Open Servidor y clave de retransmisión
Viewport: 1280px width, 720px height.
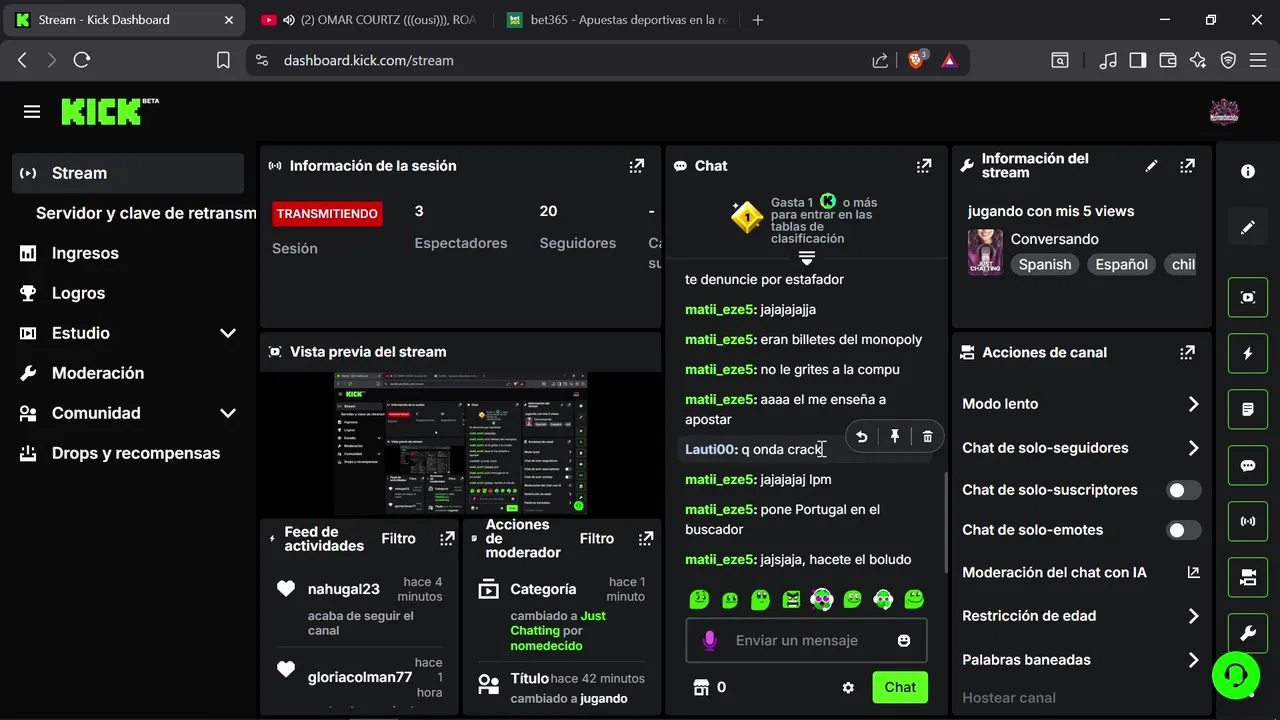[x=146, y=213]
